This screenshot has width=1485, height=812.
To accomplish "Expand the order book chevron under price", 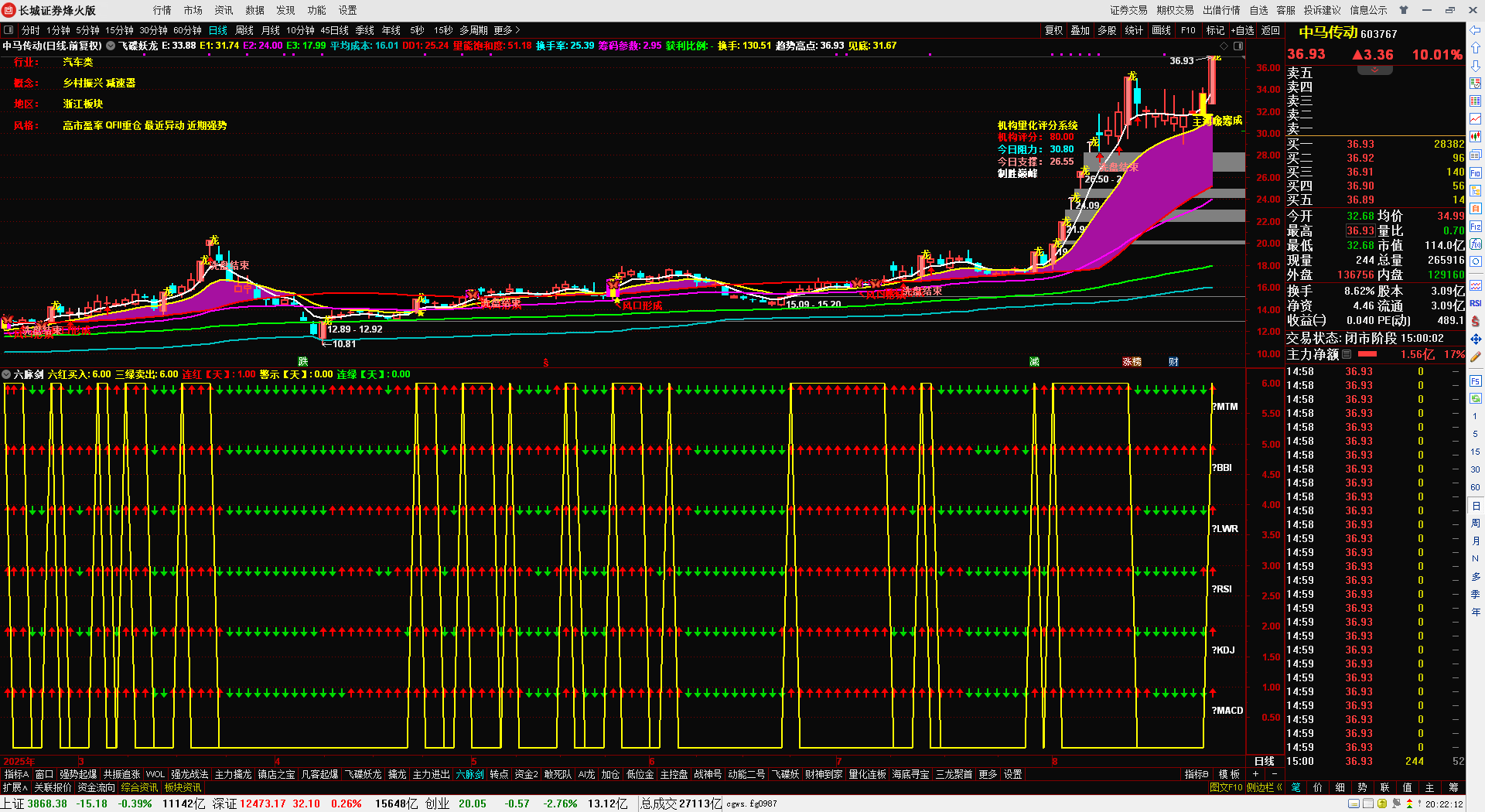I will 1374,70.
